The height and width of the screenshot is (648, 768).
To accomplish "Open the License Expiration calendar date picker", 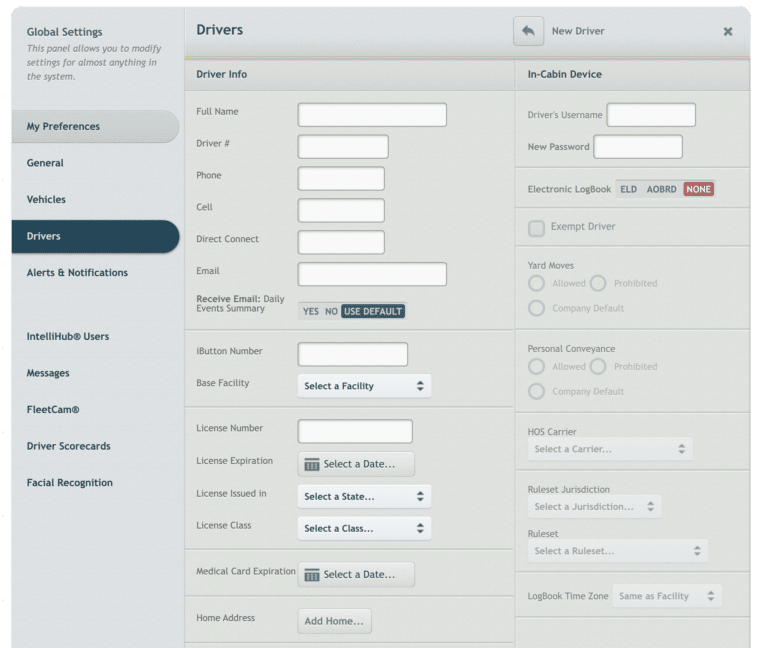I will 356,464.
